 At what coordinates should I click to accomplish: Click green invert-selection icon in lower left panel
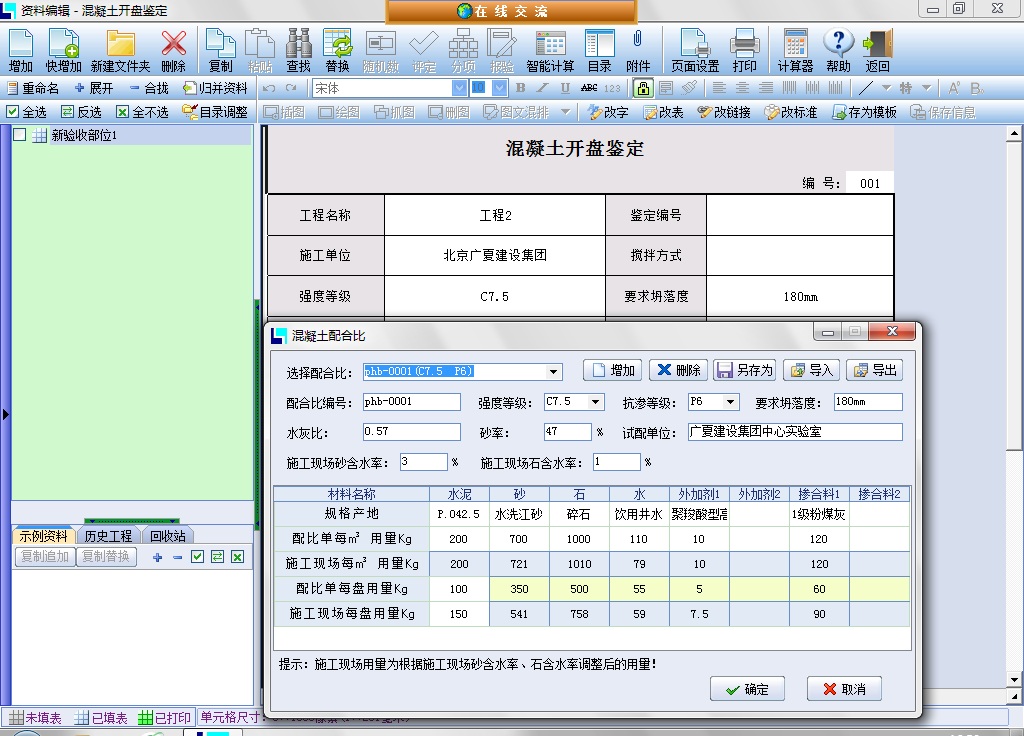coord(217,557)
